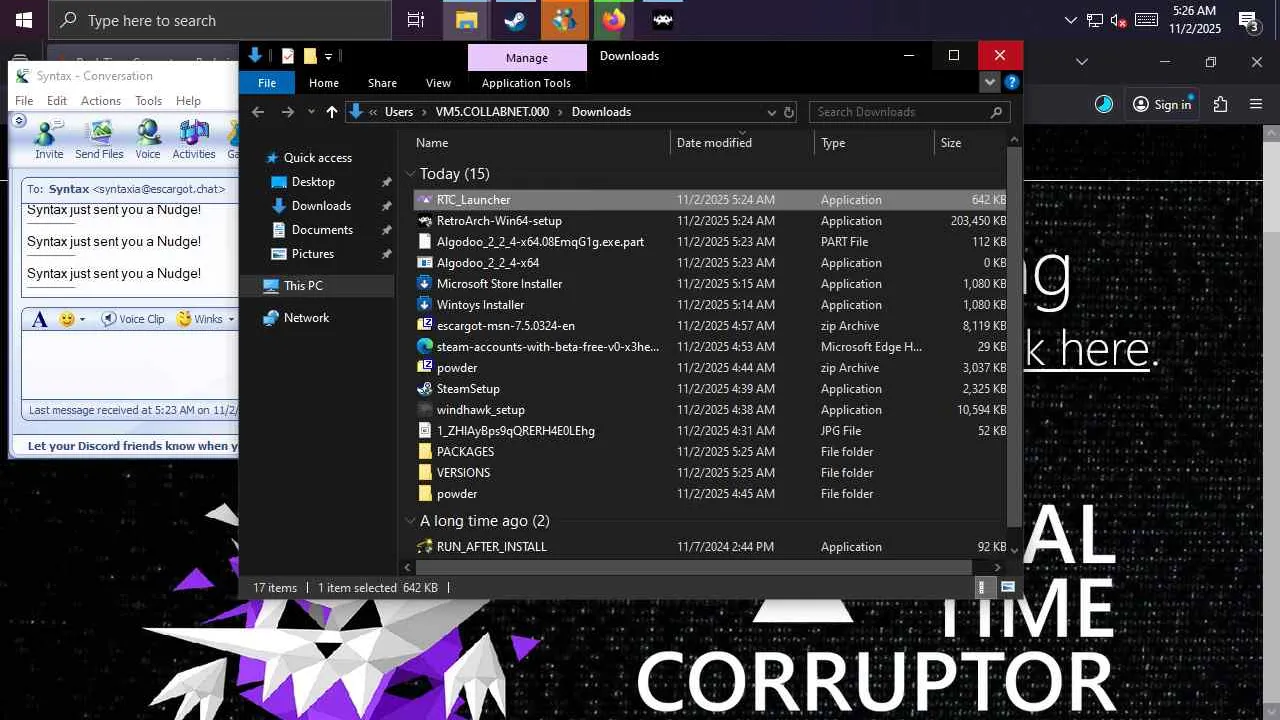Send a Voice Clip in Messenger

134,319
